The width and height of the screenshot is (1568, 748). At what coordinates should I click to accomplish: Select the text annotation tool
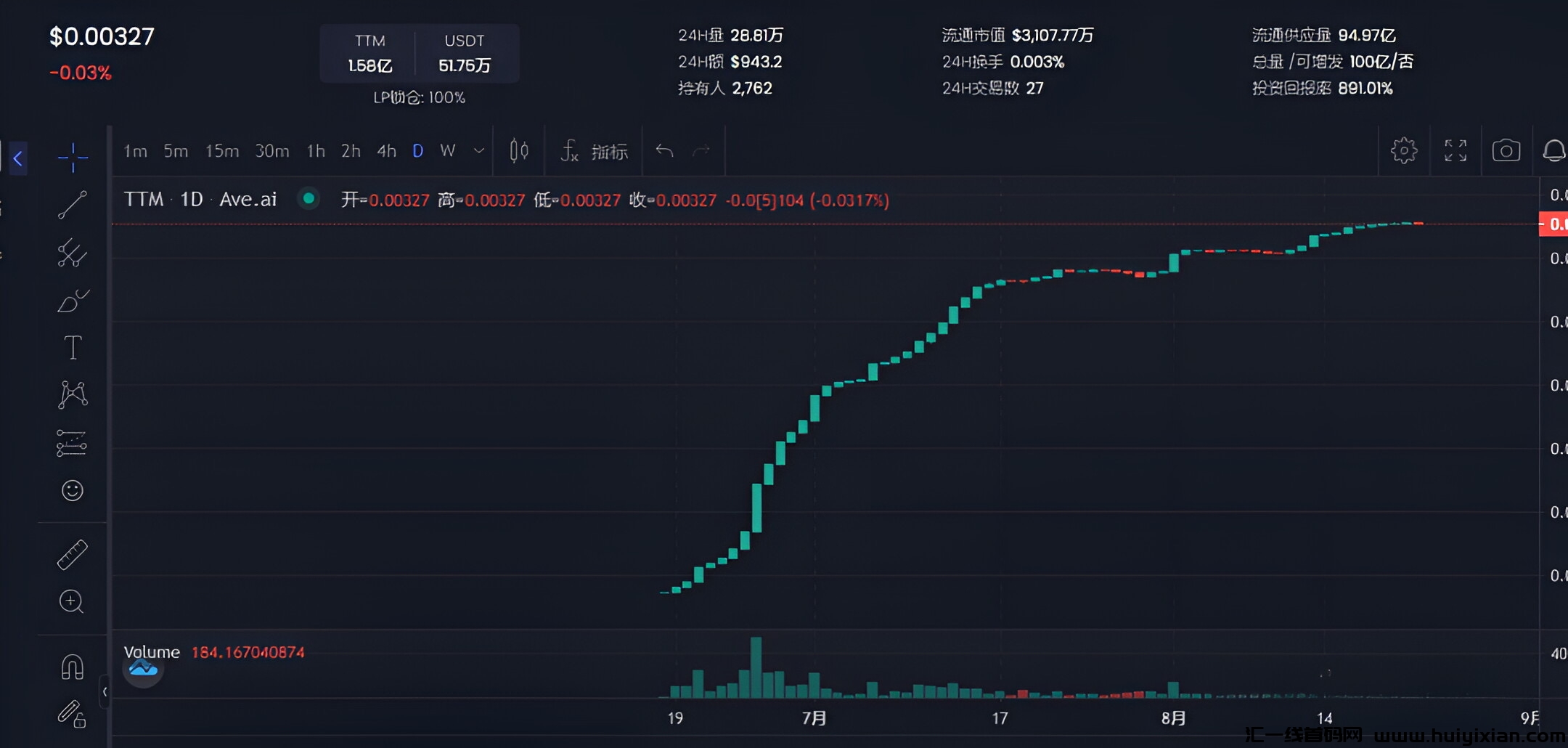[x=73, y=348]
